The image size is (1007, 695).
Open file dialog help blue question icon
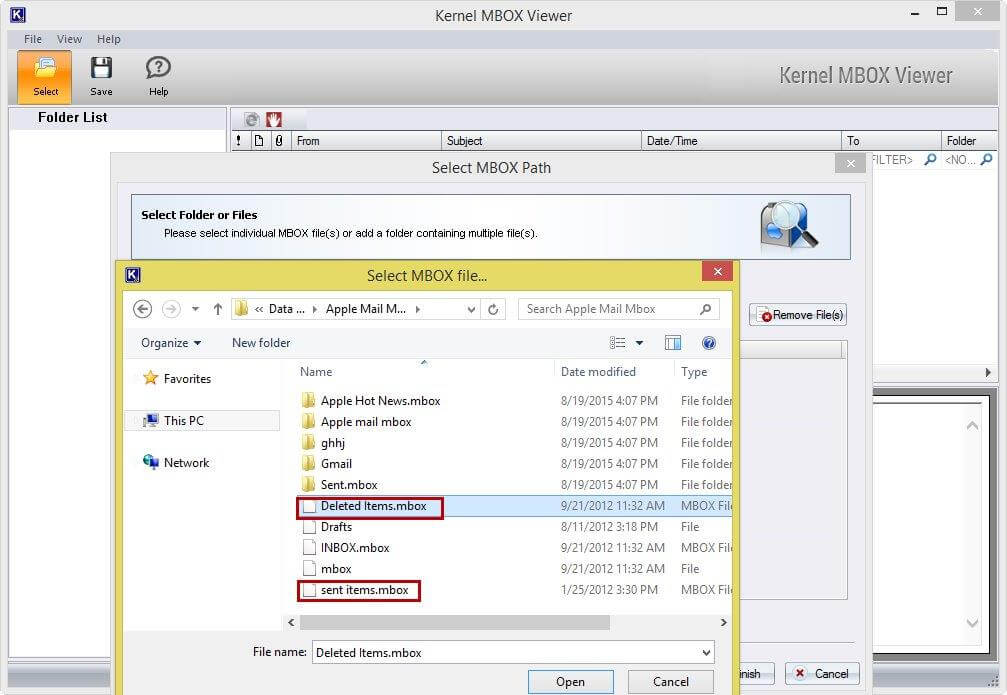click(709, 343)
